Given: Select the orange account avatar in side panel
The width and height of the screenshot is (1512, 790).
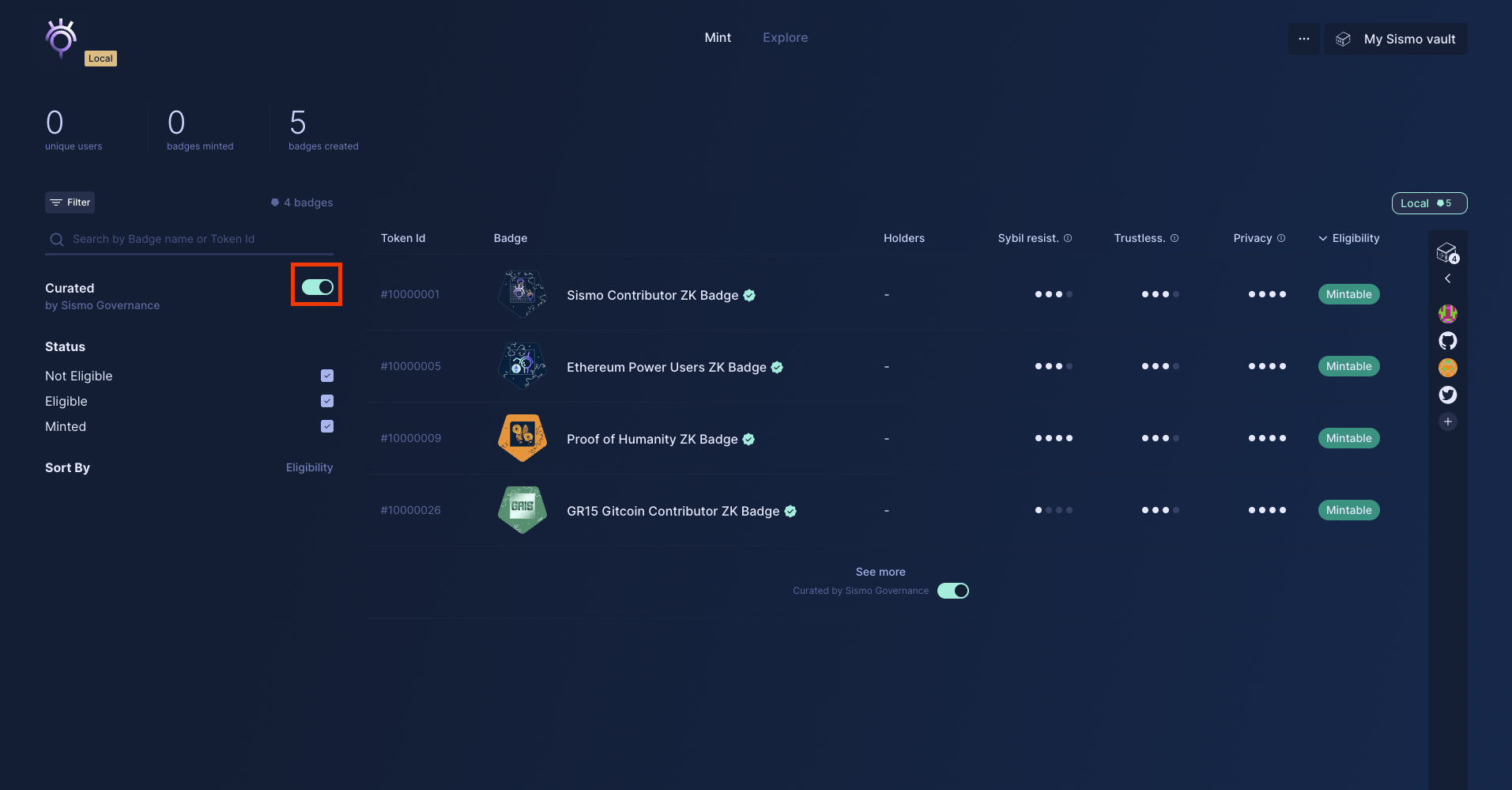Looking at the screenshot, I should point(1447,368).
